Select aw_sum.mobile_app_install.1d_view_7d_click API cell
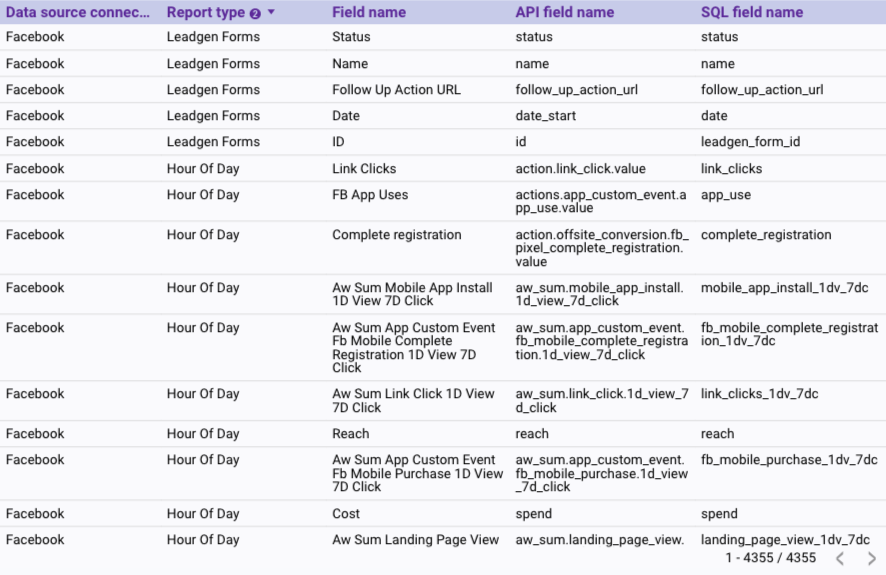The image size is (886, 575). tap(599, 294)
